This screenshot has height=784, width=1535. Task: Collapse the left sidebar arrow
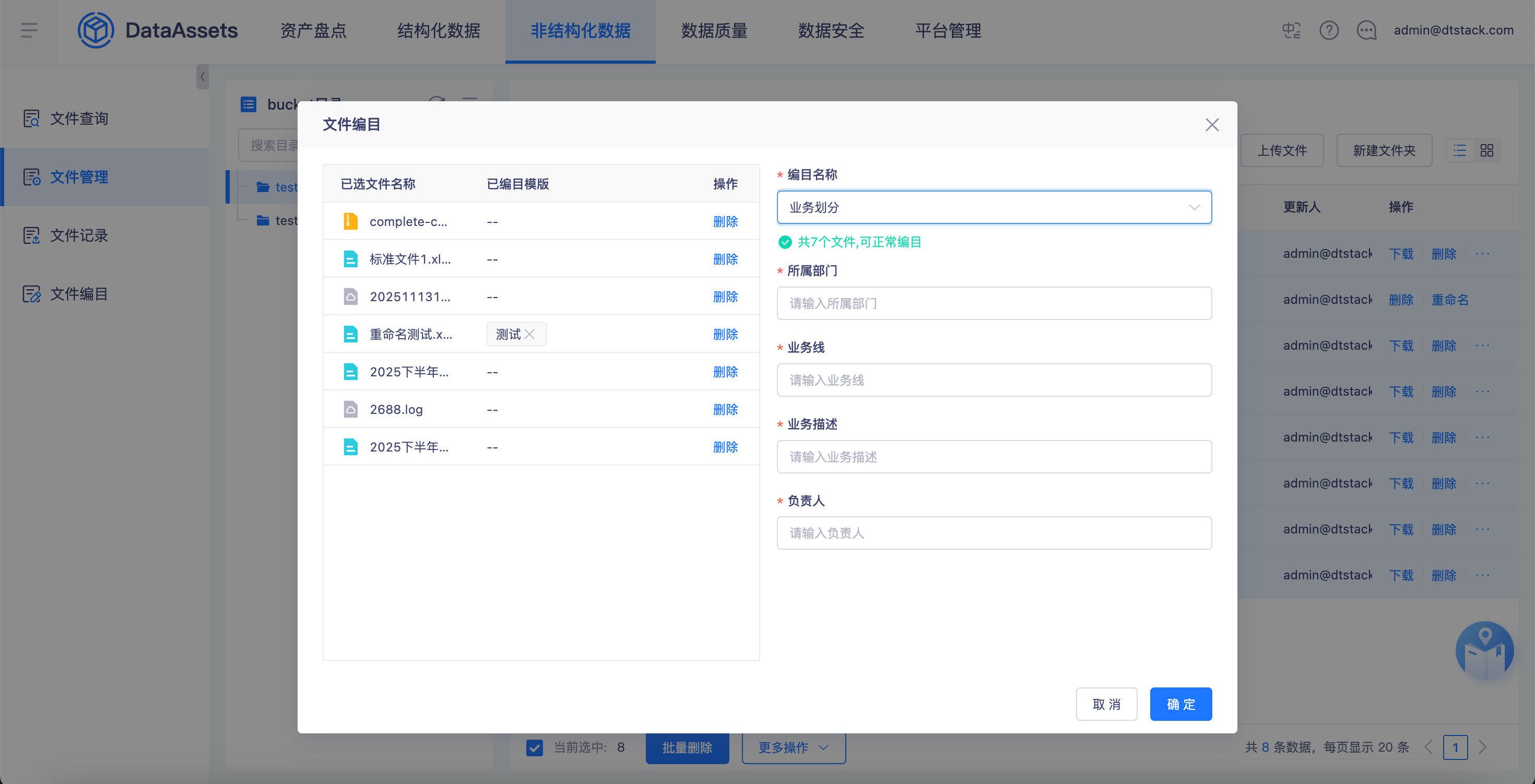tap(203, 77)
